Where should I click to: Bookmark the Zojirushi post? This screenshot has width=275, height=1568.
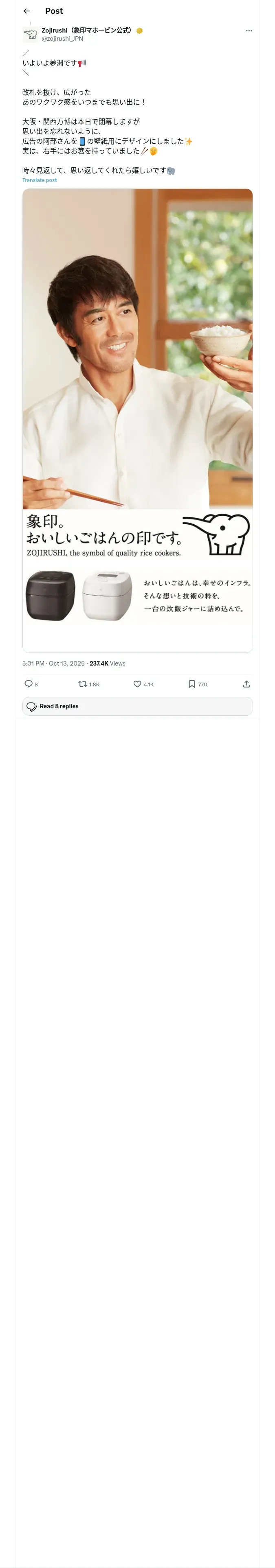192,683
